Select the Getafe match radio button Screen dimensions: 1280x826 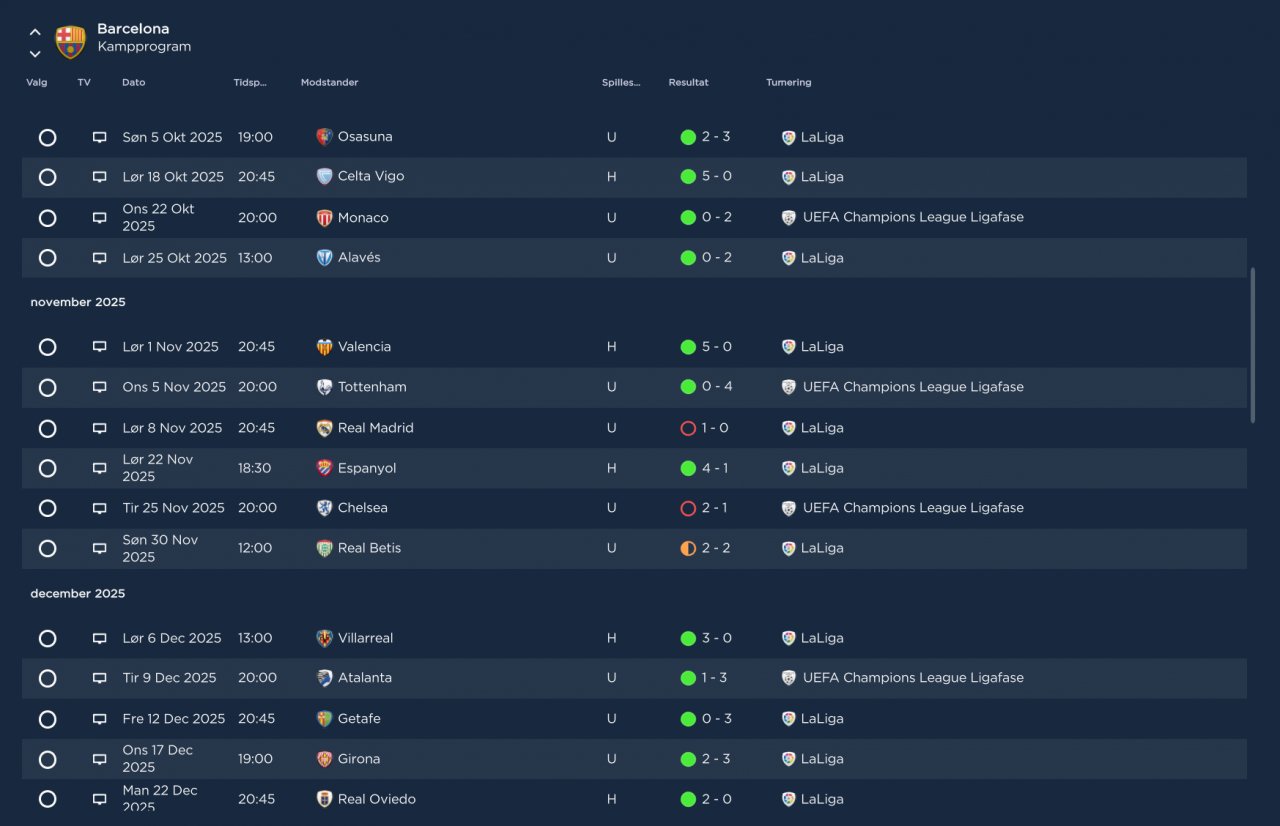tap(47, 719)
